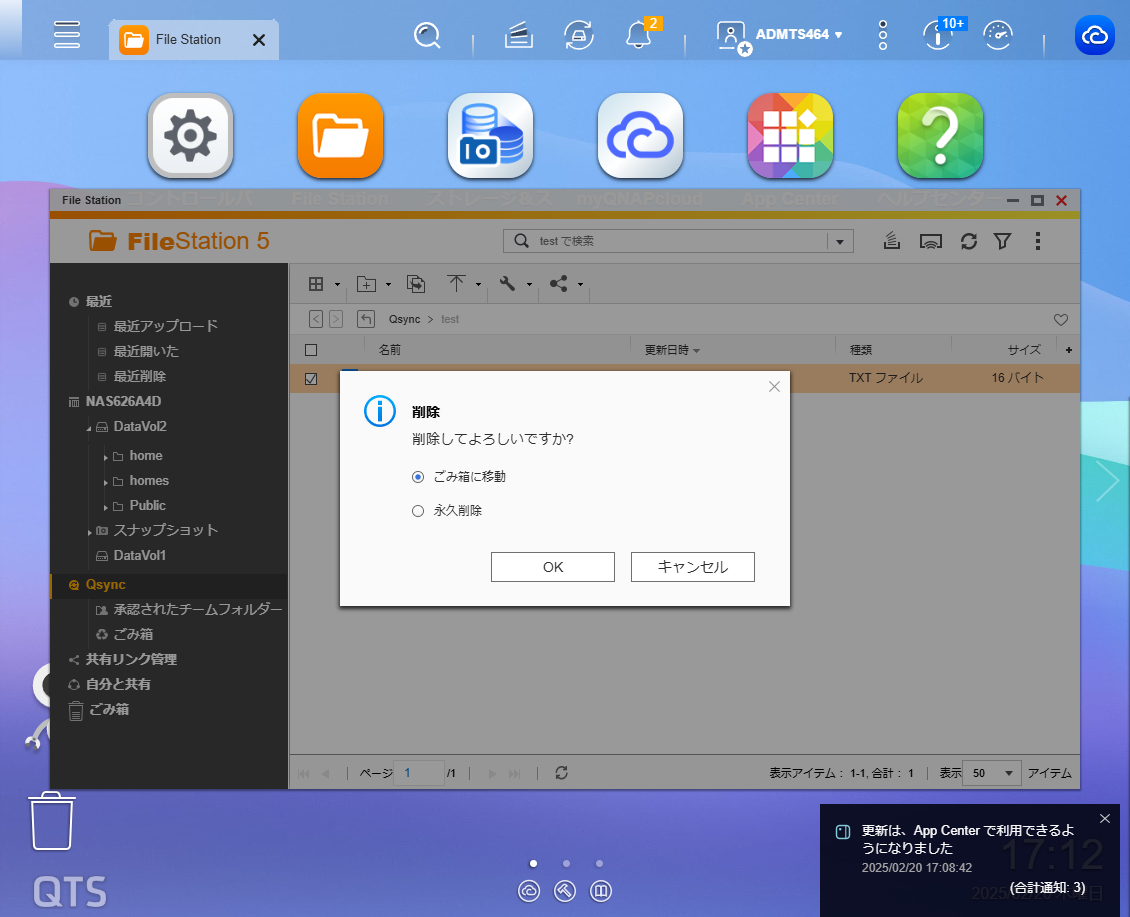
Task: Open the main hamburger menu
Action: [67, 35]
